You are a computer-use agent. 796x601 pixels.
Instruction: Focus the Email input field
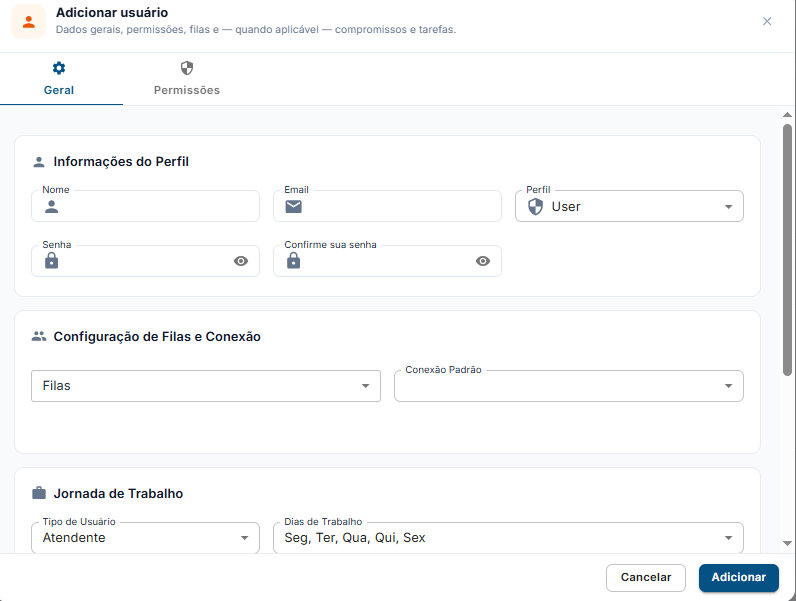387,206
